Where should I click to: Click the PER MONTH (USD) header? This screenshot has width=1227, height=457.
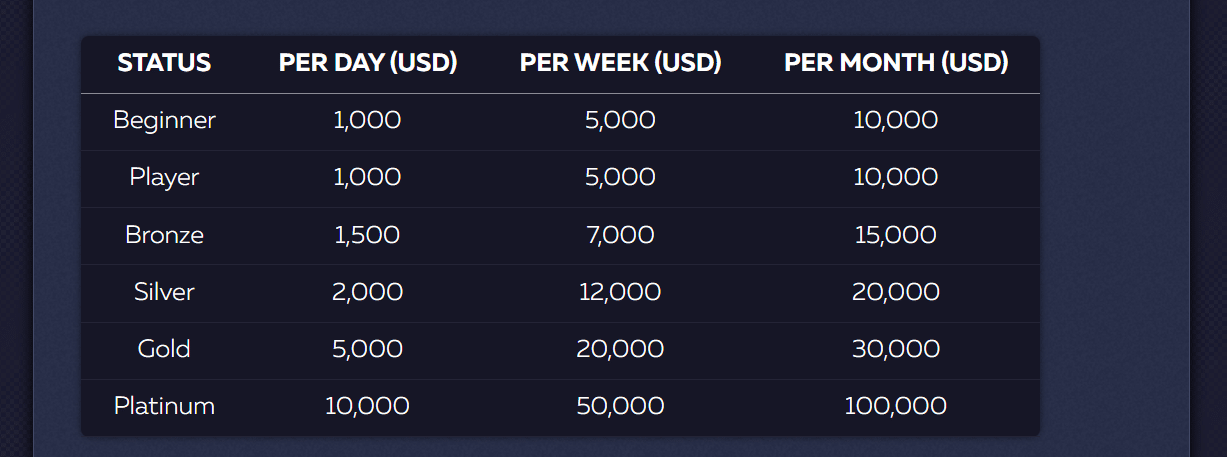click(x=896, y=63)
